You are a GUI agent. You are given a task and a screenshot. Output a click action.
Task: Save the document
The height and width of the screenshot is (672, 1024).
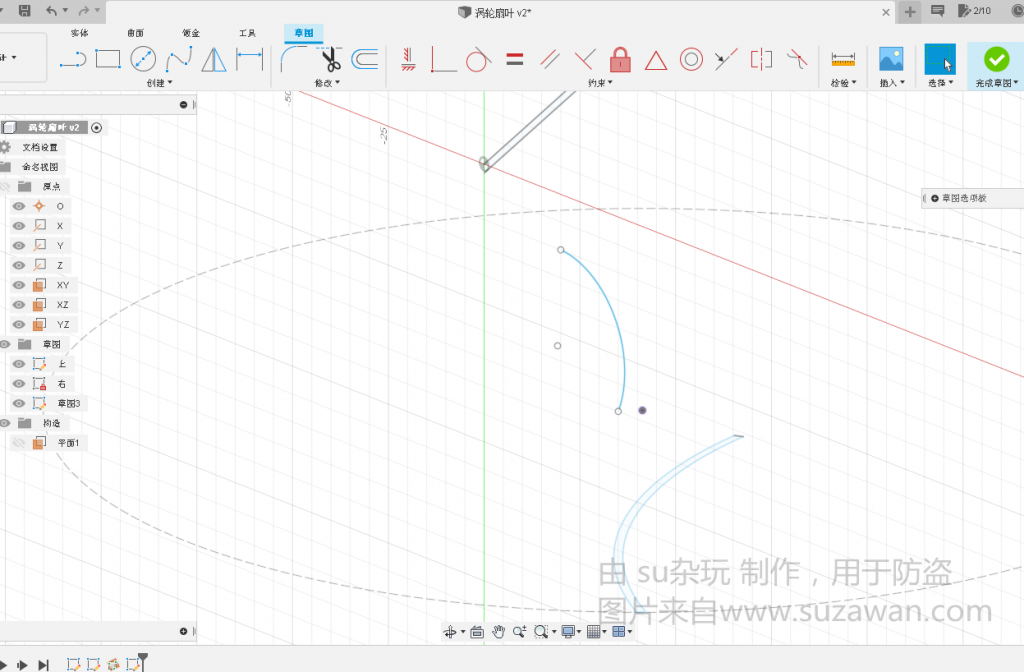24,10
